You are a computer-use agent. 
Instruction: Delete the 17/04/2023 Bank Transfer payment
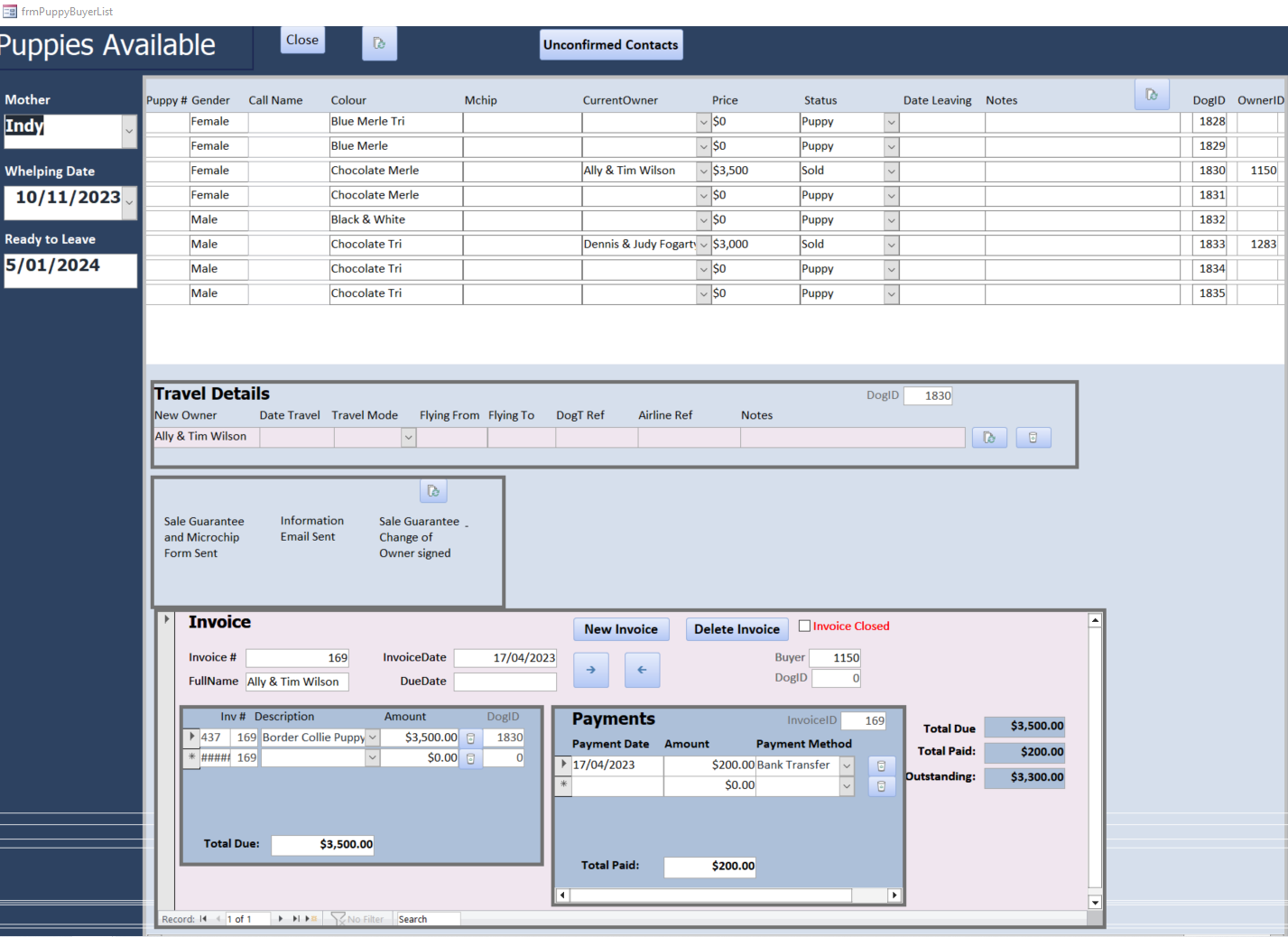coord(881,765)
